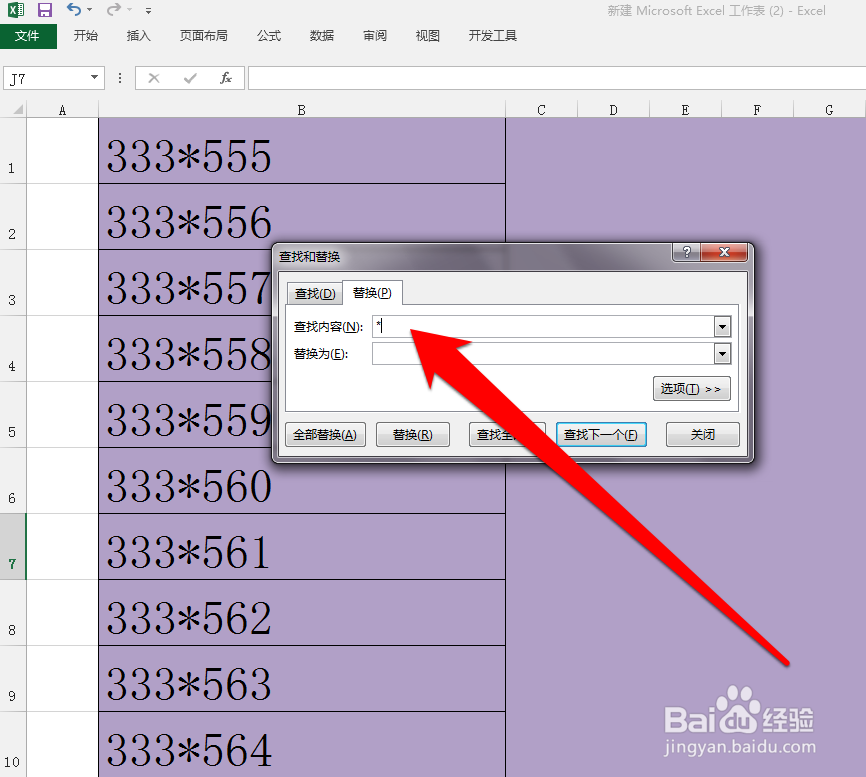Click the 全部替换(A) button
The height and width of the screenshot is (777, 866).
325,435
